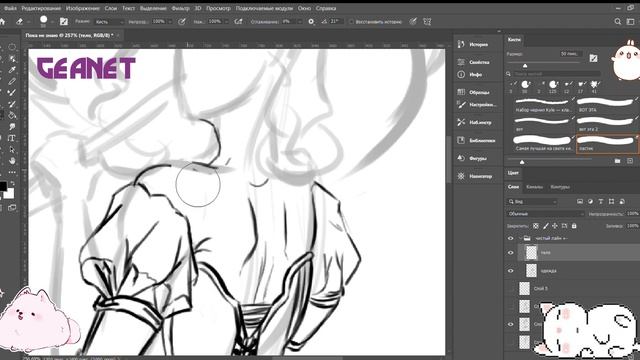Open the three-dots Edit Toolbar button
The height and width of the screenshot is (360, 640).
[12, 172]
